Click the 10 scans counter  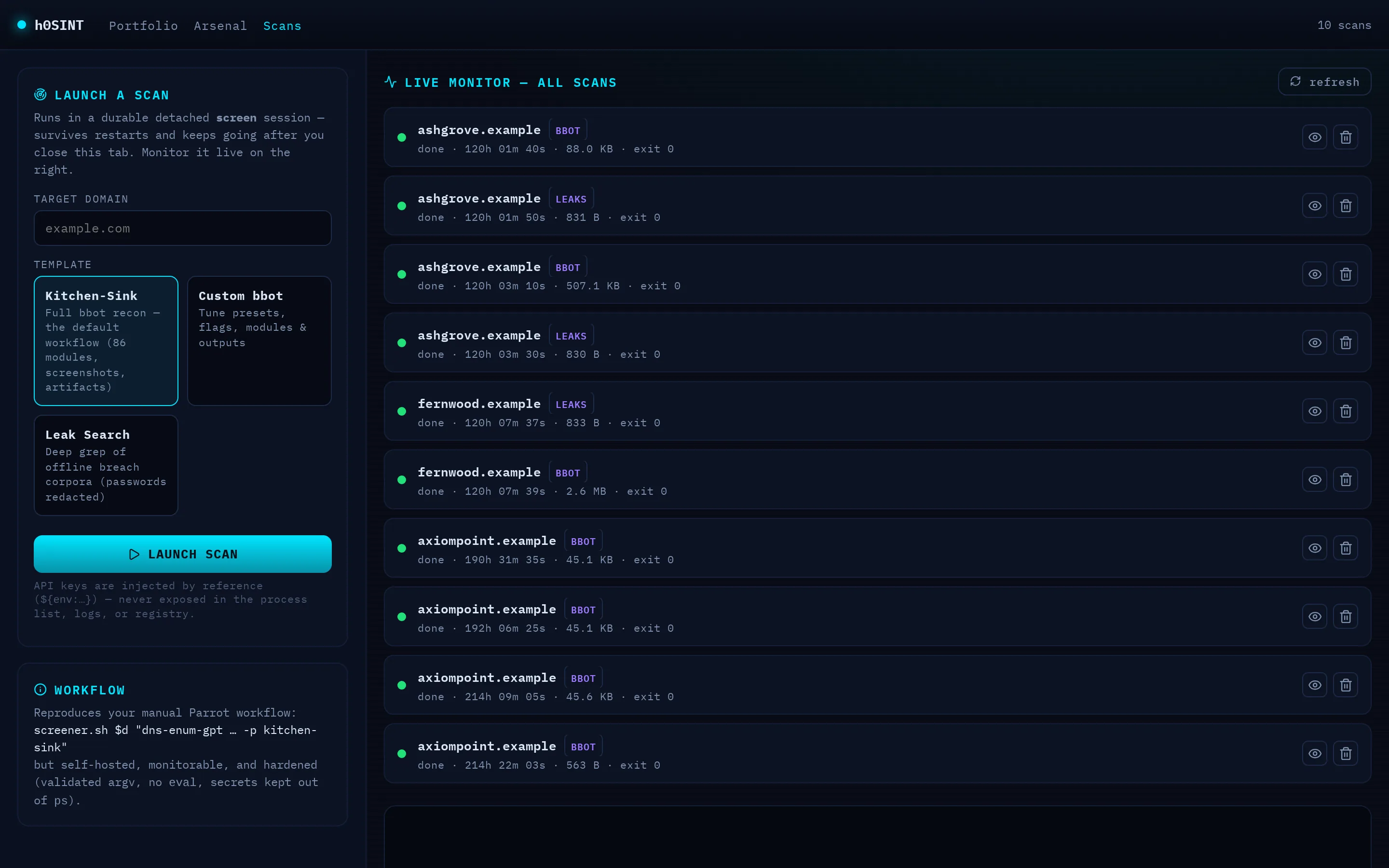[x=1344, y=25]
